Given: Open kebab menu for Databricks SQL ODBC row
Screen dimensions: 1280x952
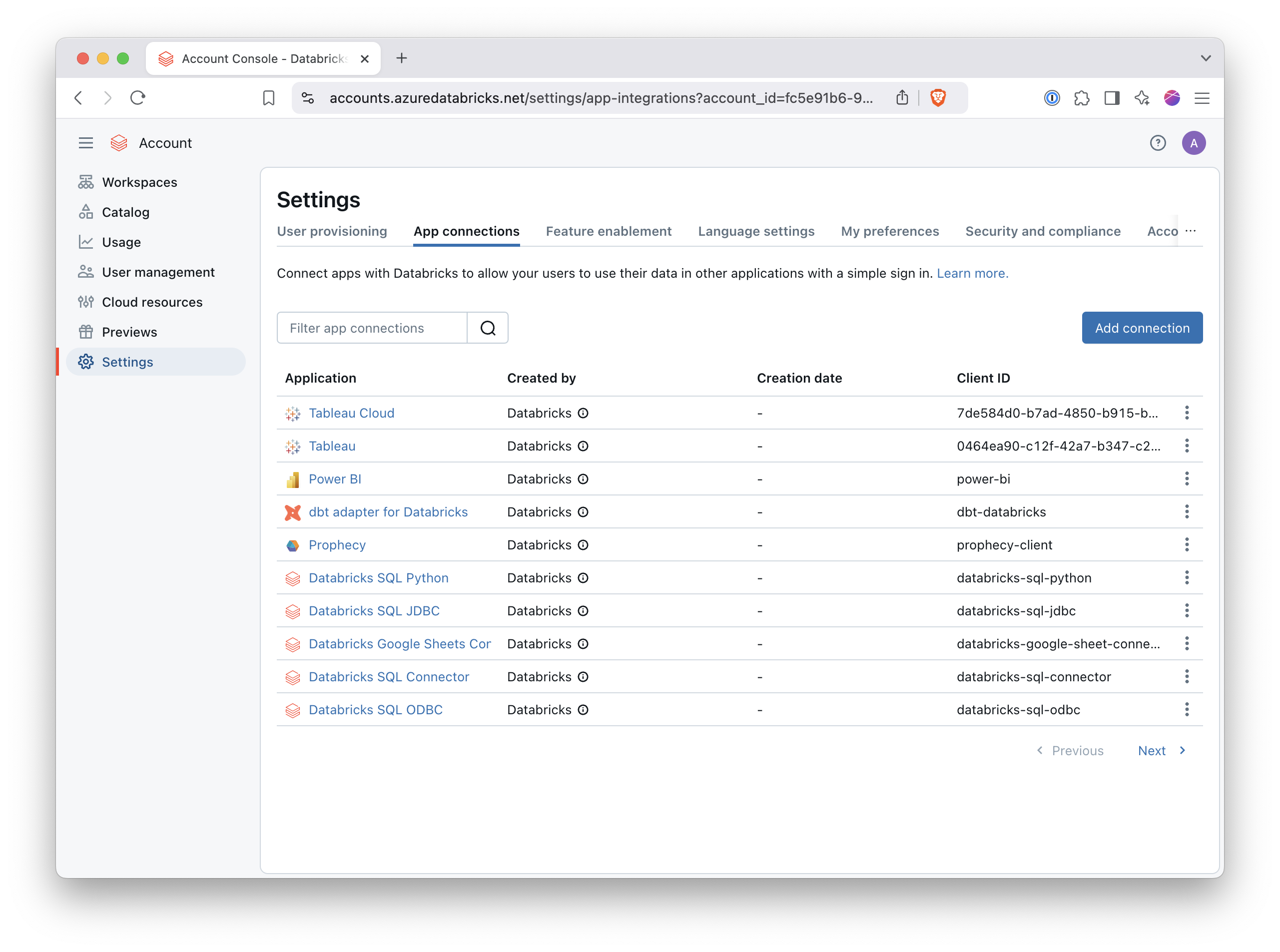Looking at the screenshot, I should [x=1187, y=709].
